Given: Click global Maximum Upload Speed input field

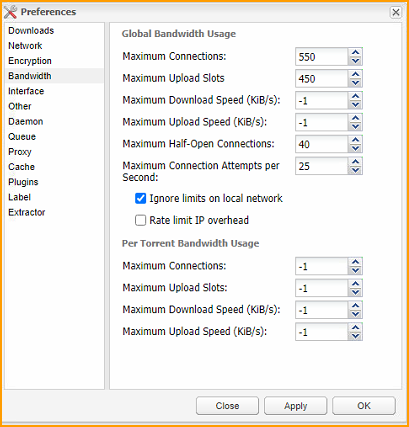Looking at the screenshot, I should click(x=322, y=122).
